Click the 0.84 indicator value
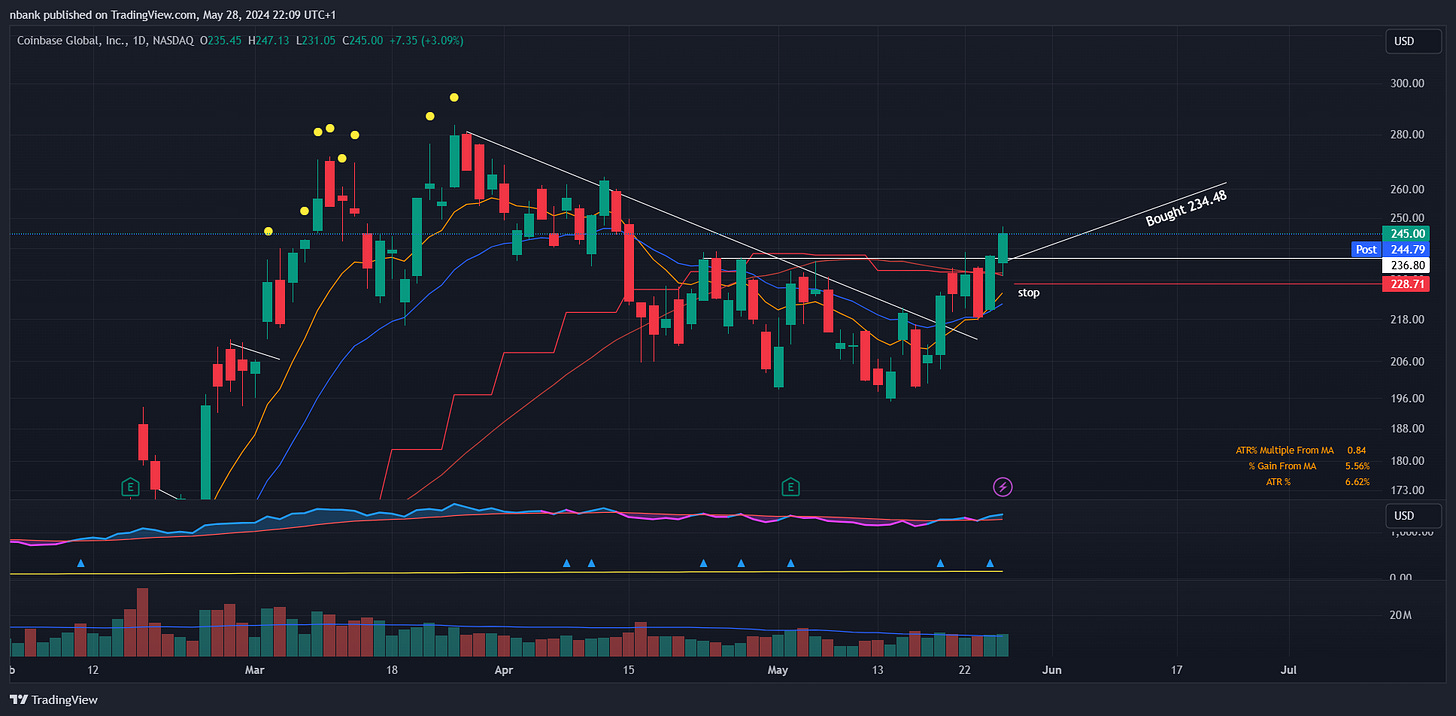This screenshot has width=1456, height=716. (1357, 451)
